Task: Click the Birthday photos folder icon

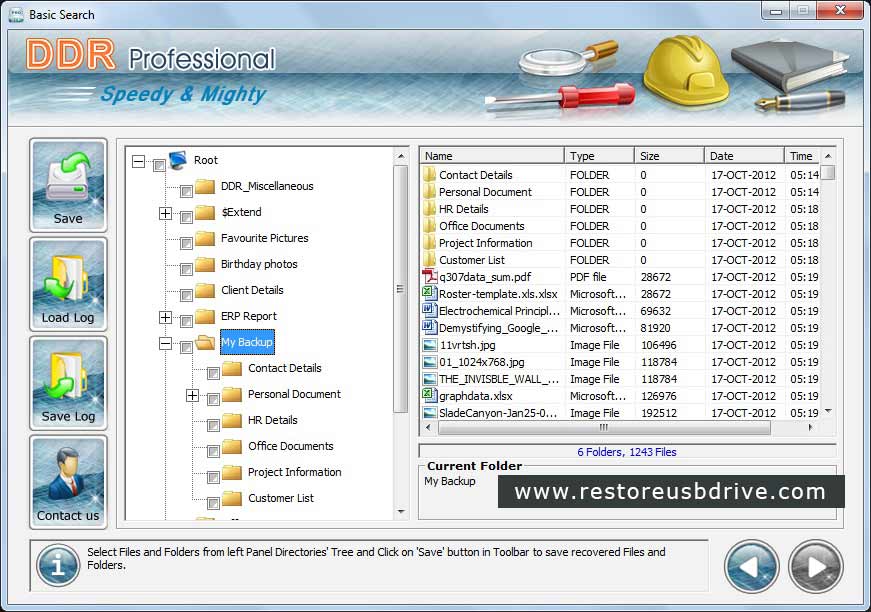Action: point(205,264)
